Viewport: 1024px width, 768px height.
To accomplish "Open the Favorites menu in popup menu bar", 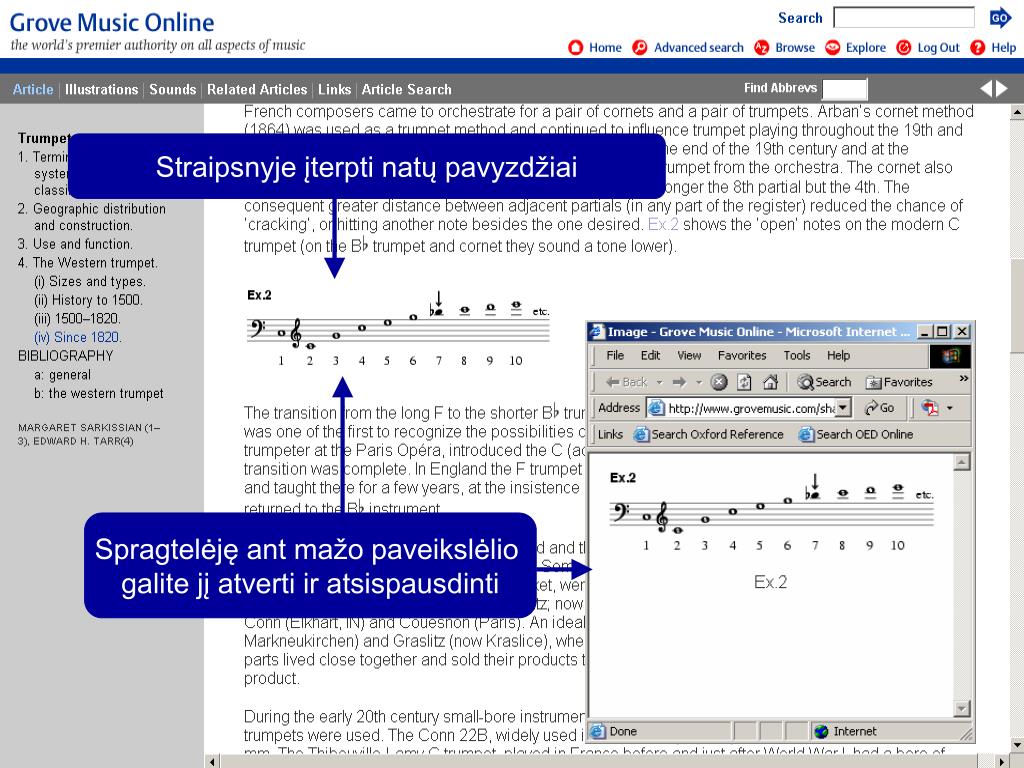I will (x=742, y=355).
